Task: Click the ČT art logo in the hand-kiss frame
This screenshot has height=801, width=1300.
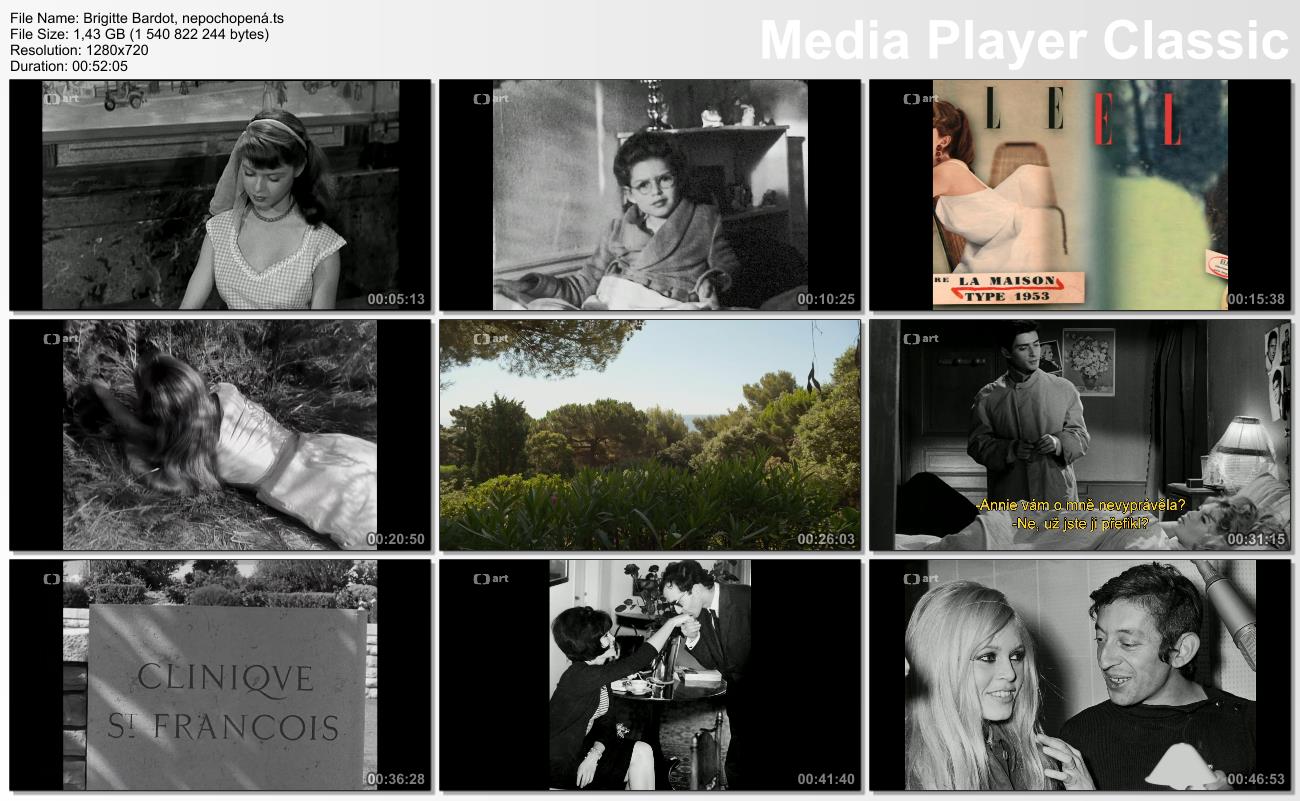Action: 491,579
